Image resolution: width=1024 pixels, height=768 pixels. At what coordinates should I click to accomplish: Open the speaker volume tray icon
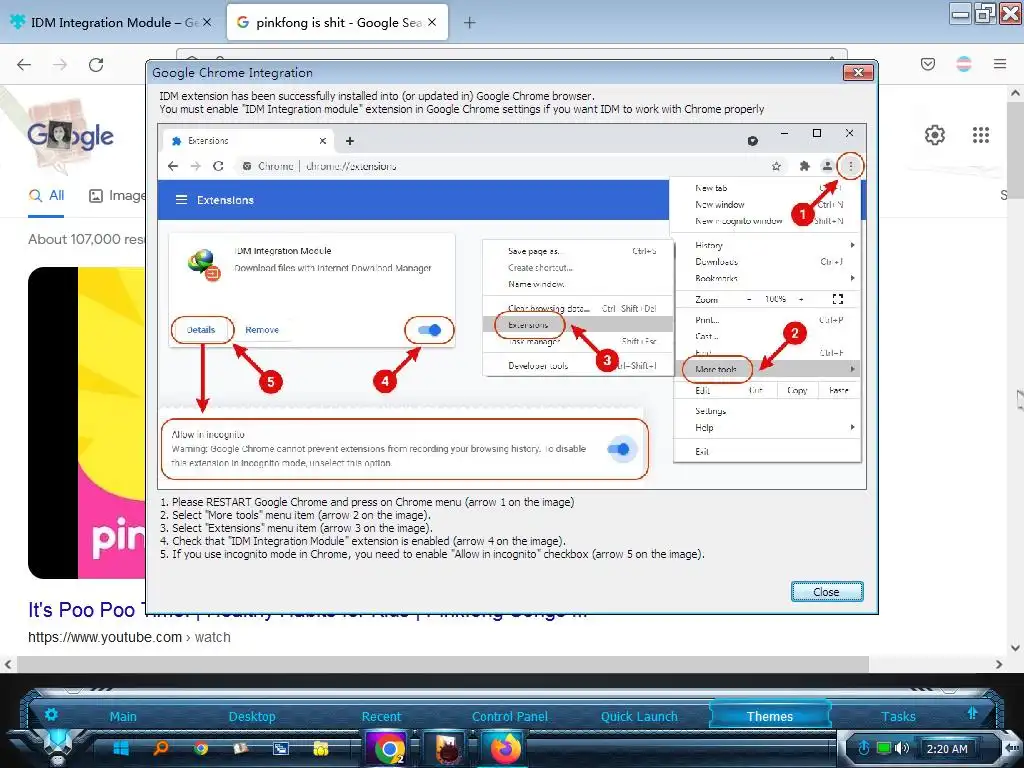(x=902, y=748)
